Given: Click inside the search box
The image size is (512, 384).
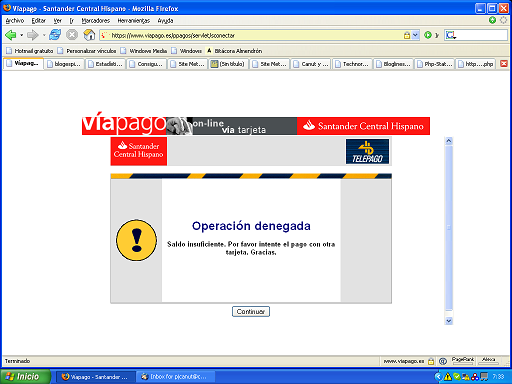Looking at the screenshot, I should click(x=481, y=35).
